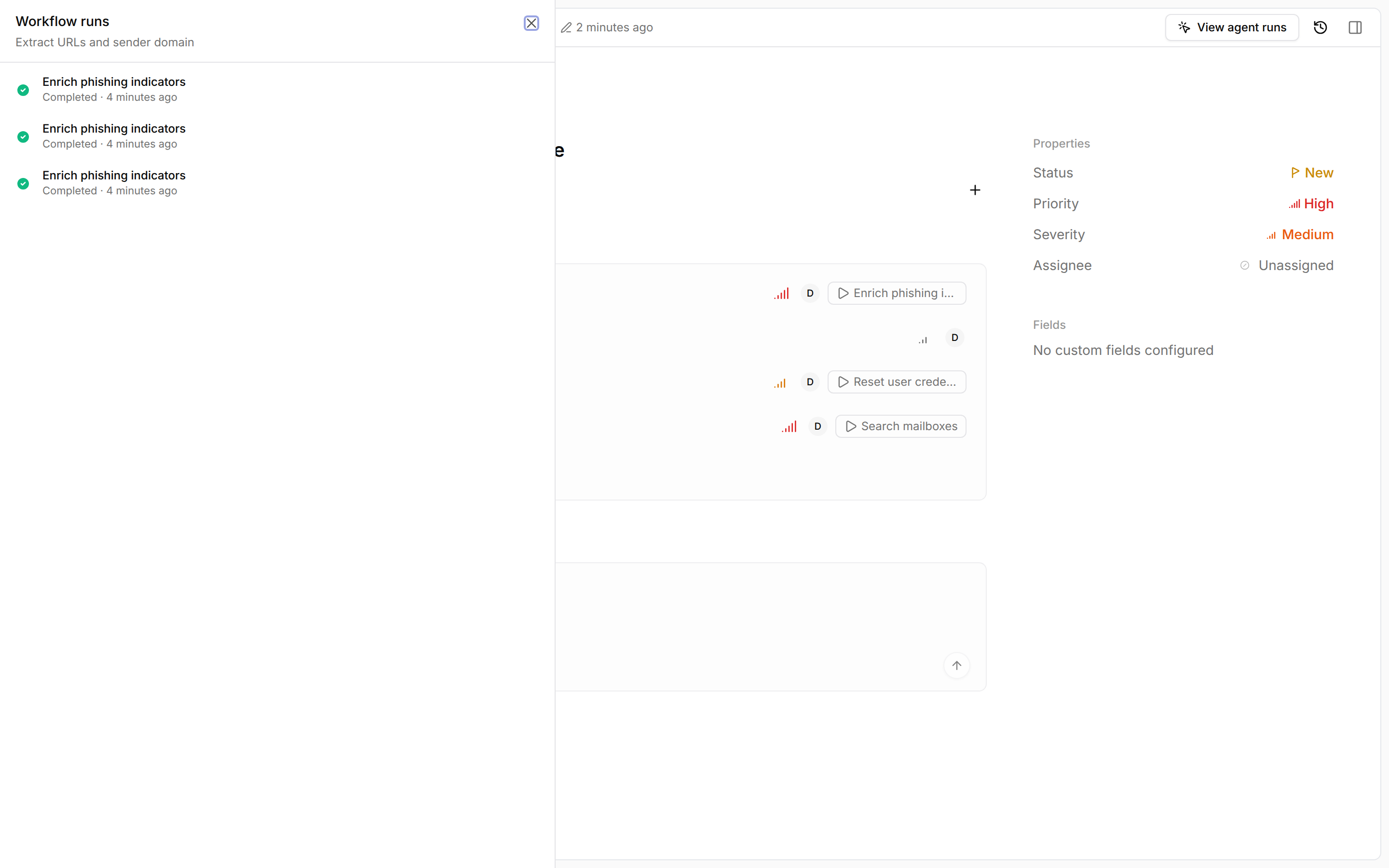This screenshot has height=868, width=1389.
Task: Change the Priority value High
Action: [1311, 204]
